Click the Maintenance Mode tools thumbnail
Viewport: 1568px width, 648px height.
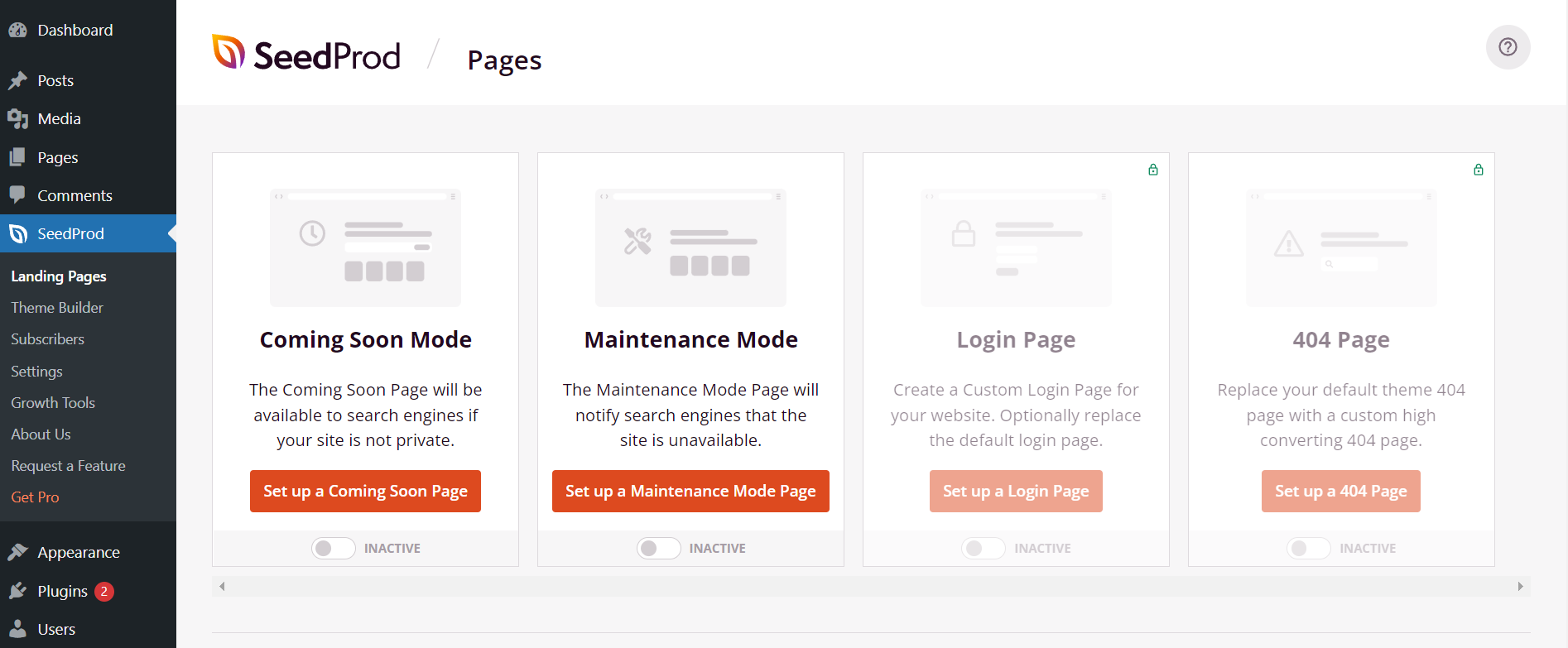pos(690,247)
